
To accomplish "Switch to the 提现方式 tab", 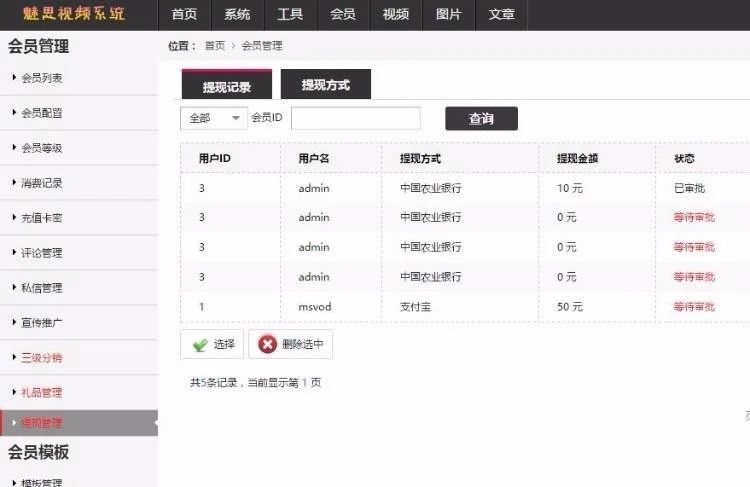I will point(325,85).
